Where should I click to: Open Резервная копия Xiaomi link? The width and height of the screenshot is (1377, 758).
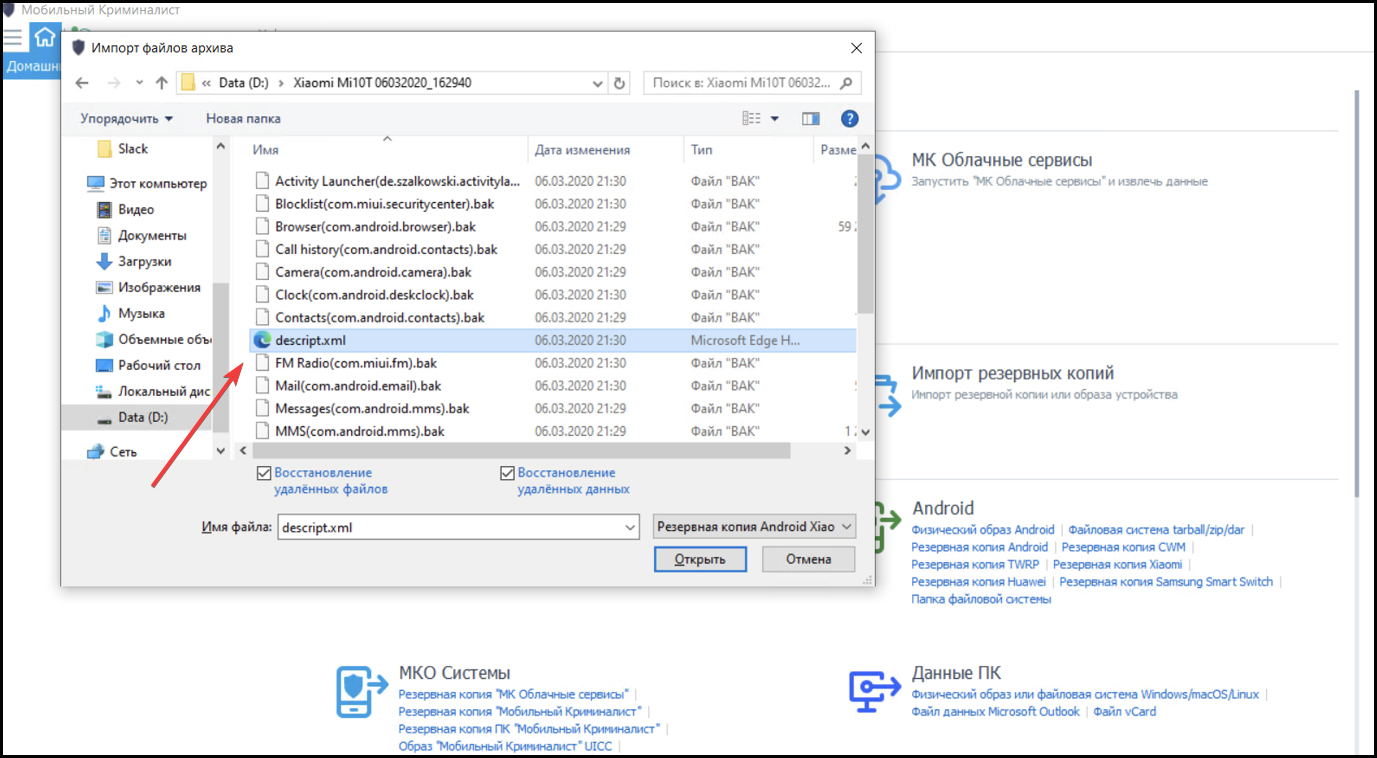click(1117, 564)
